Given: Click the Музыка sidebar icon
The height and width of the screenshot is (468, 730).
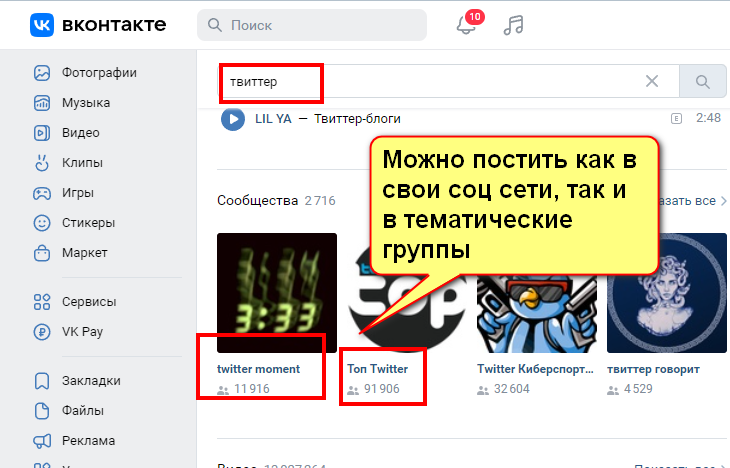Looking at the screenshot, I should pos(42,103).
